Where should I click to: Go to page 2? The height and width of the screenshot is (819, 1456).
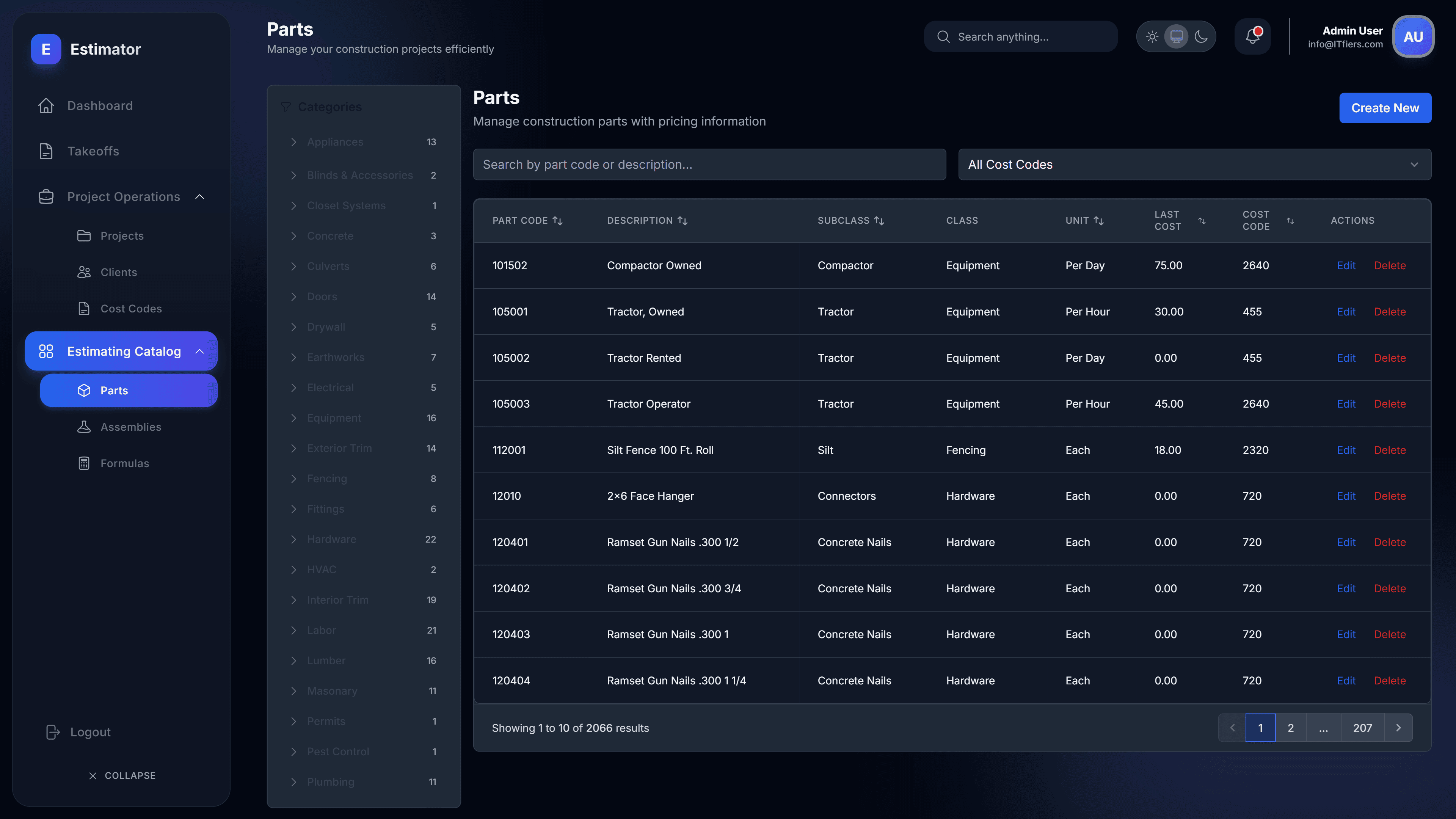tap(1290, 728)
